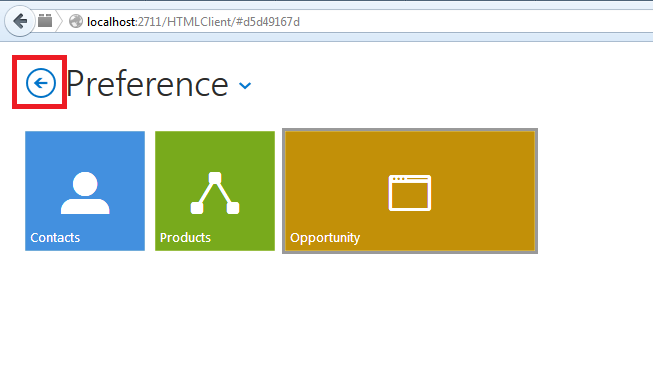Click the localhost URL address field
Screen dimensions: 653x365
coord(358,22)
